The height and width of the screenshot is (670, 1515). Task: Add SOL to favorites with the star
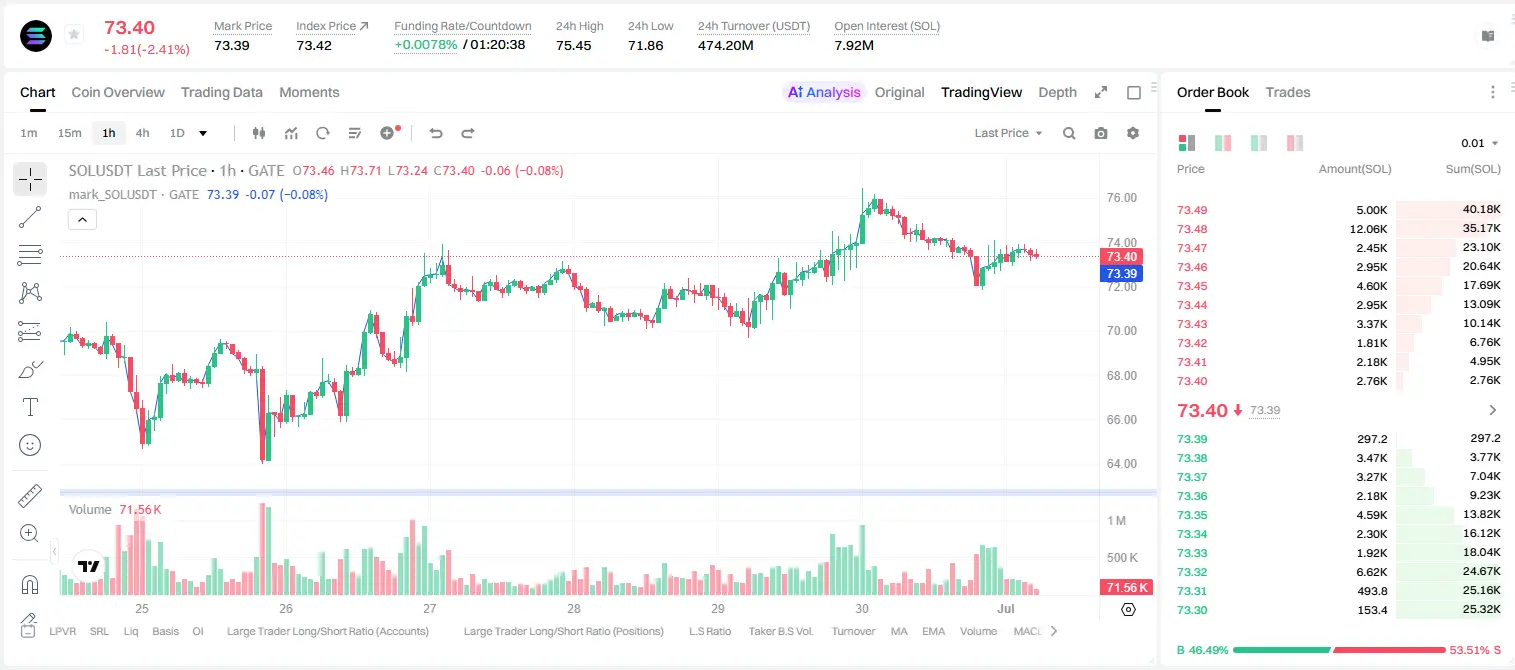tap(74, 35)
